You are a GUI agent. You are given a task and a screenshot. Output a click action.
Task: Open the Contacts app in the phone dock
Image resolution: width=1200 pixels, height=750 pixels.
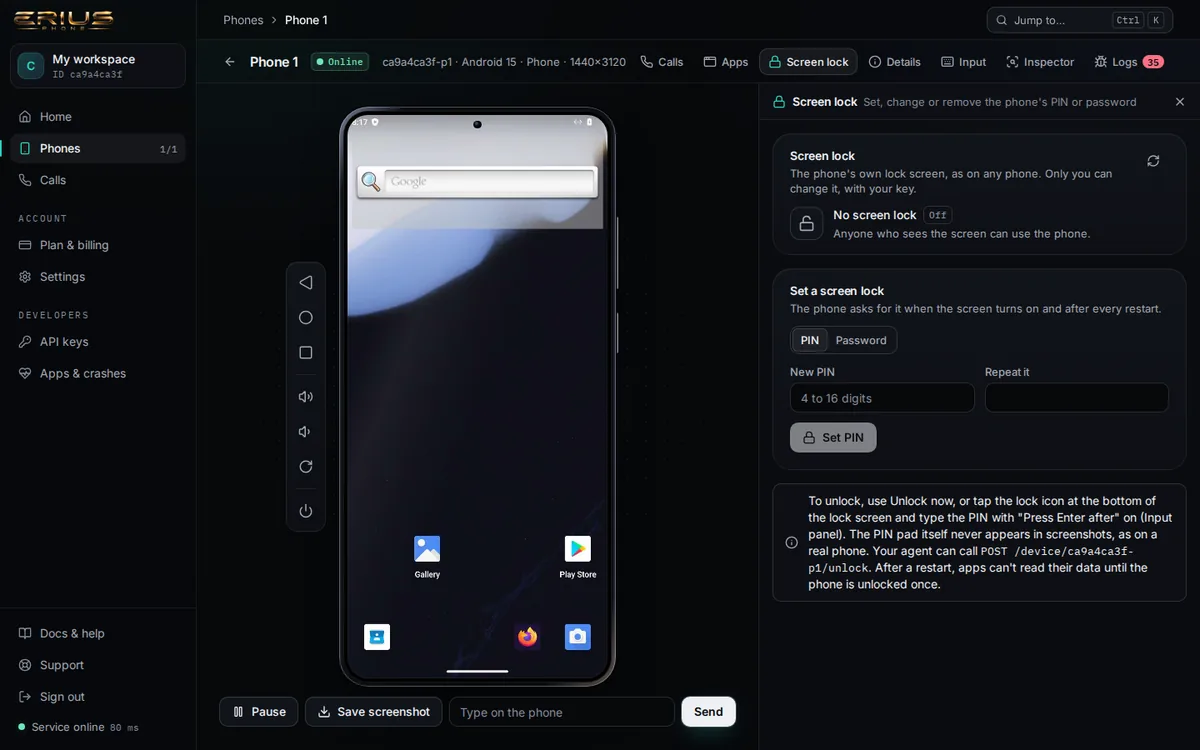(x=377, y=637)
